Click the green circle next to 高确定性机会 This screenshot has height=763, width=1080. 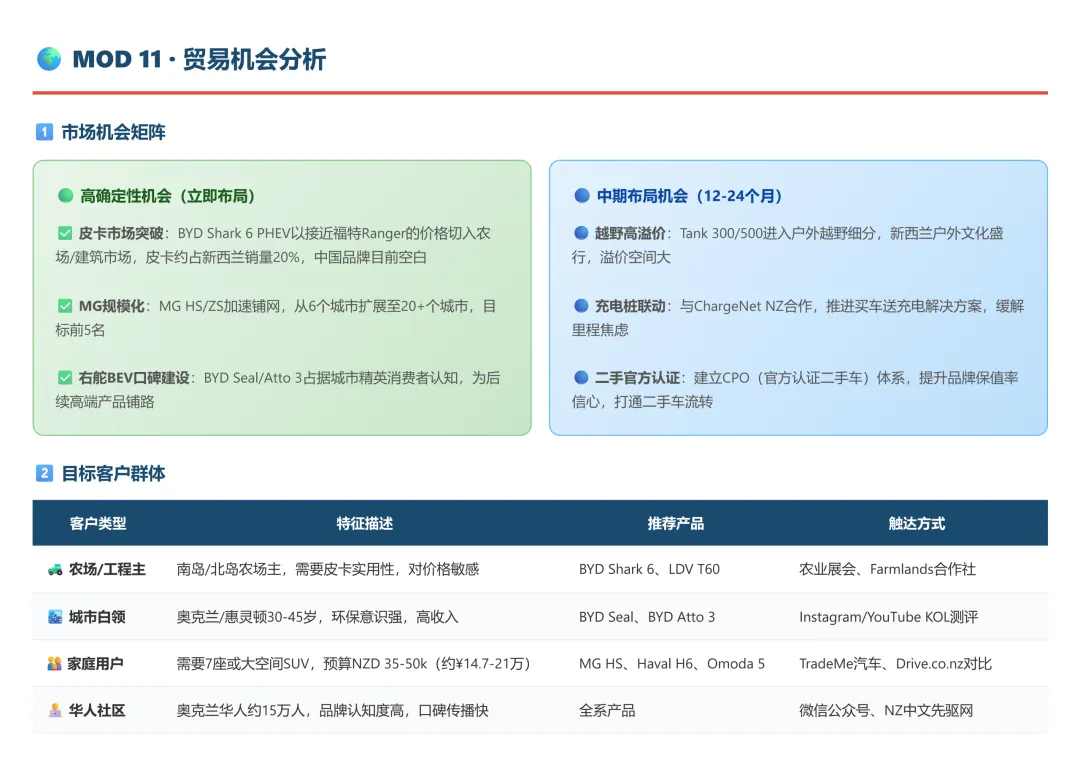point(65,196)
